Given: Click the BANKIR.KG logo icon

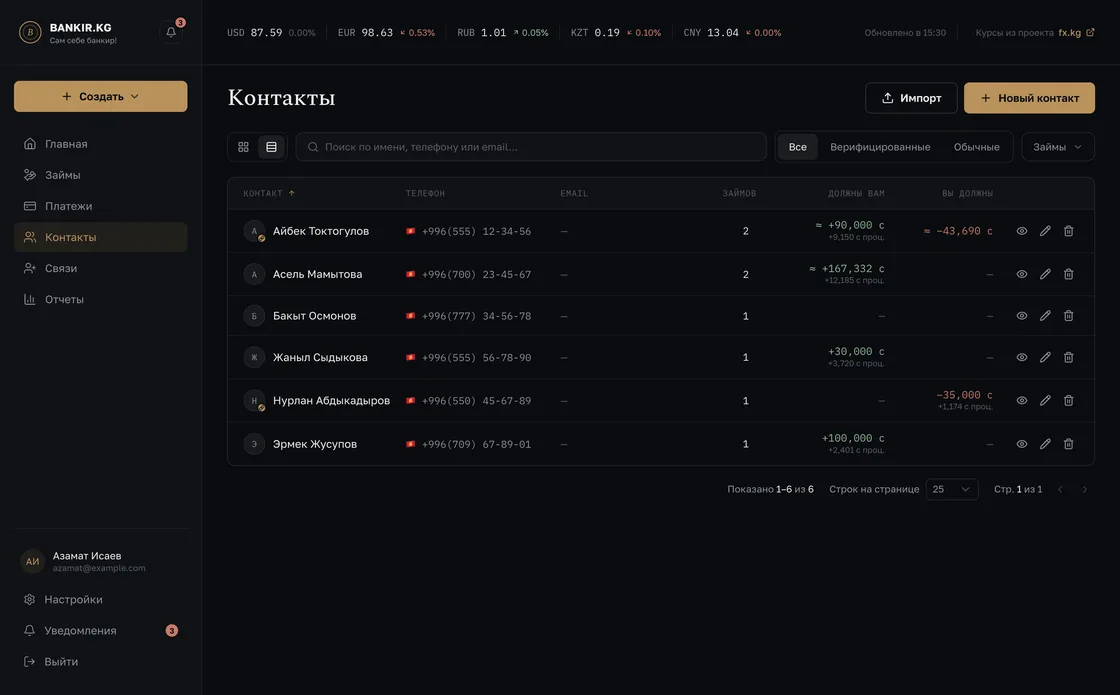Looking at the screenshot, I should click(30, 32).
